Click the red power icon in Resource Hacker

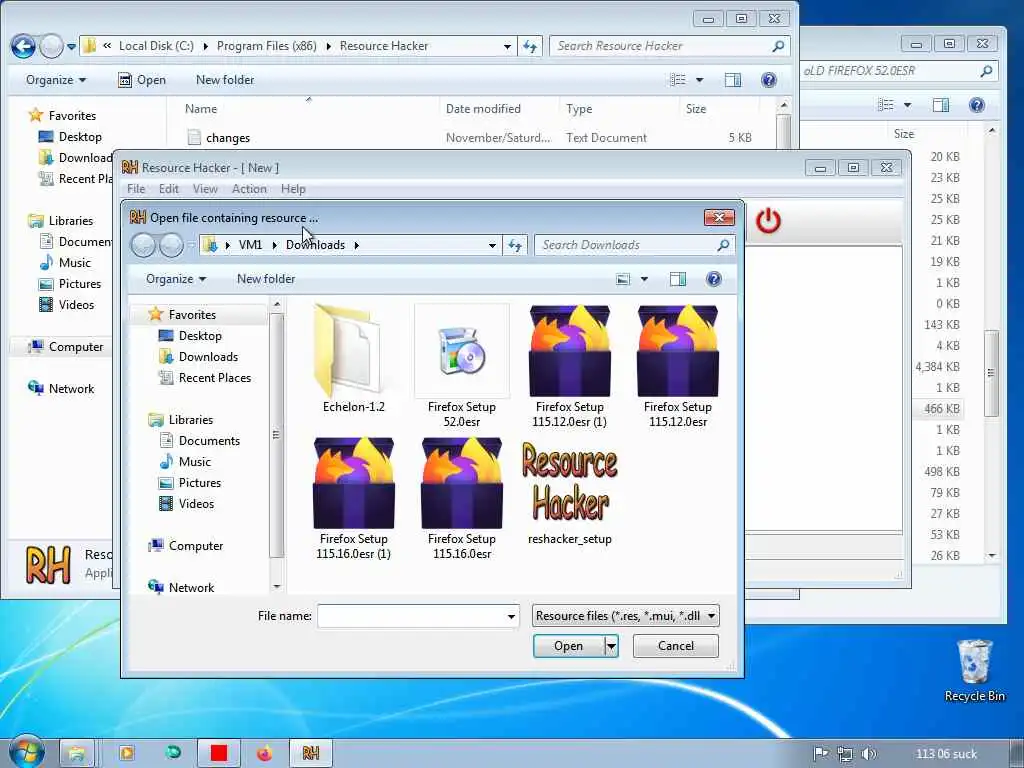768,221
